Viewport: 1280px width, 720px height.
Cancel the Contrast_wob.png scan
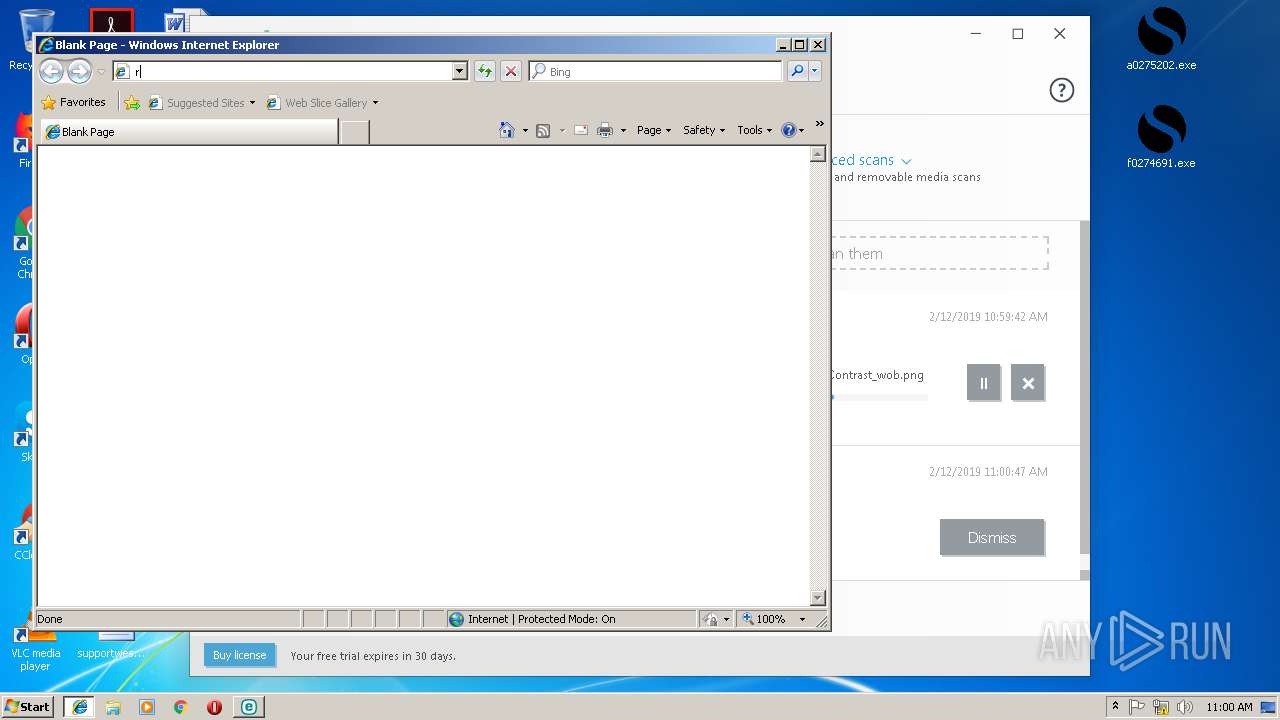click(x=1027, y=383)
